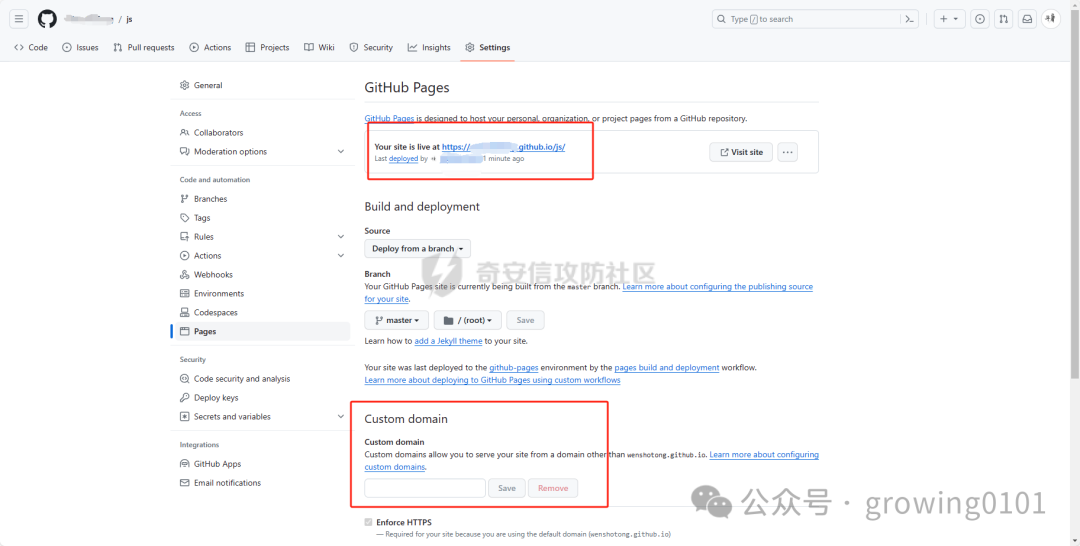Open 'Deploy from a branch' source dropdown

point(417,249)
